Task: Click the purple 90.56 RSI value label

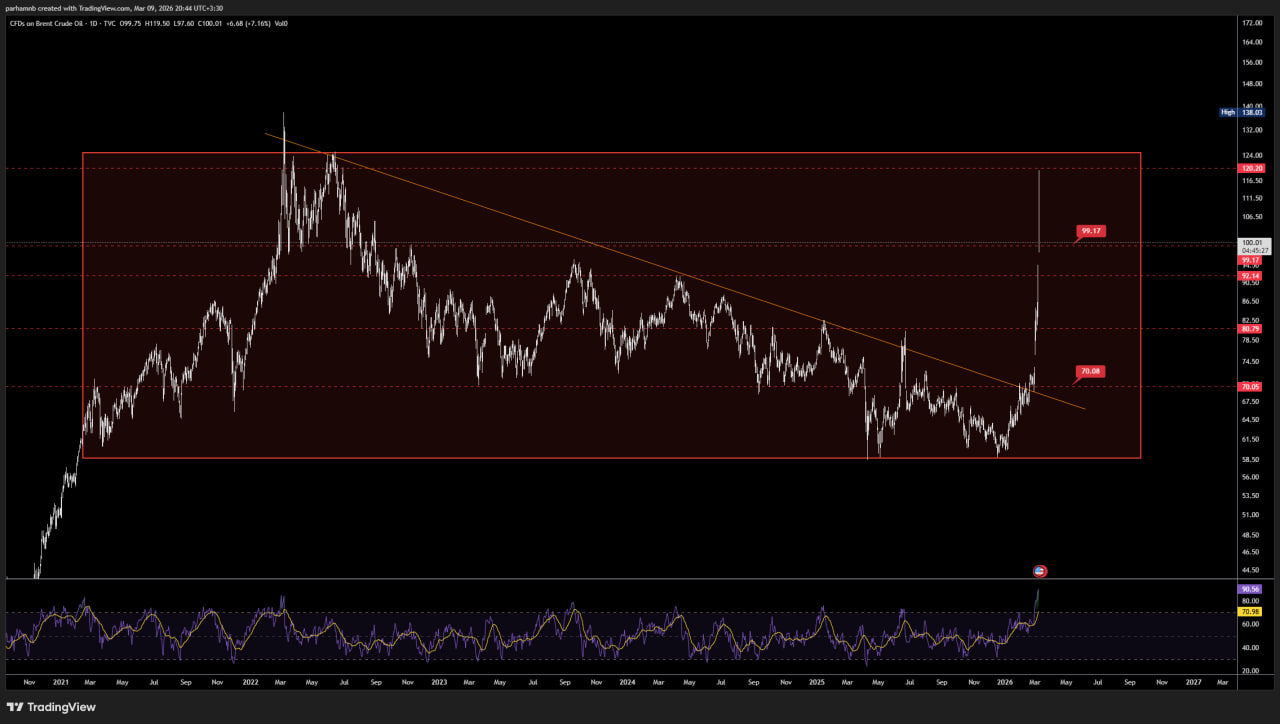Action: point(1249,590)
